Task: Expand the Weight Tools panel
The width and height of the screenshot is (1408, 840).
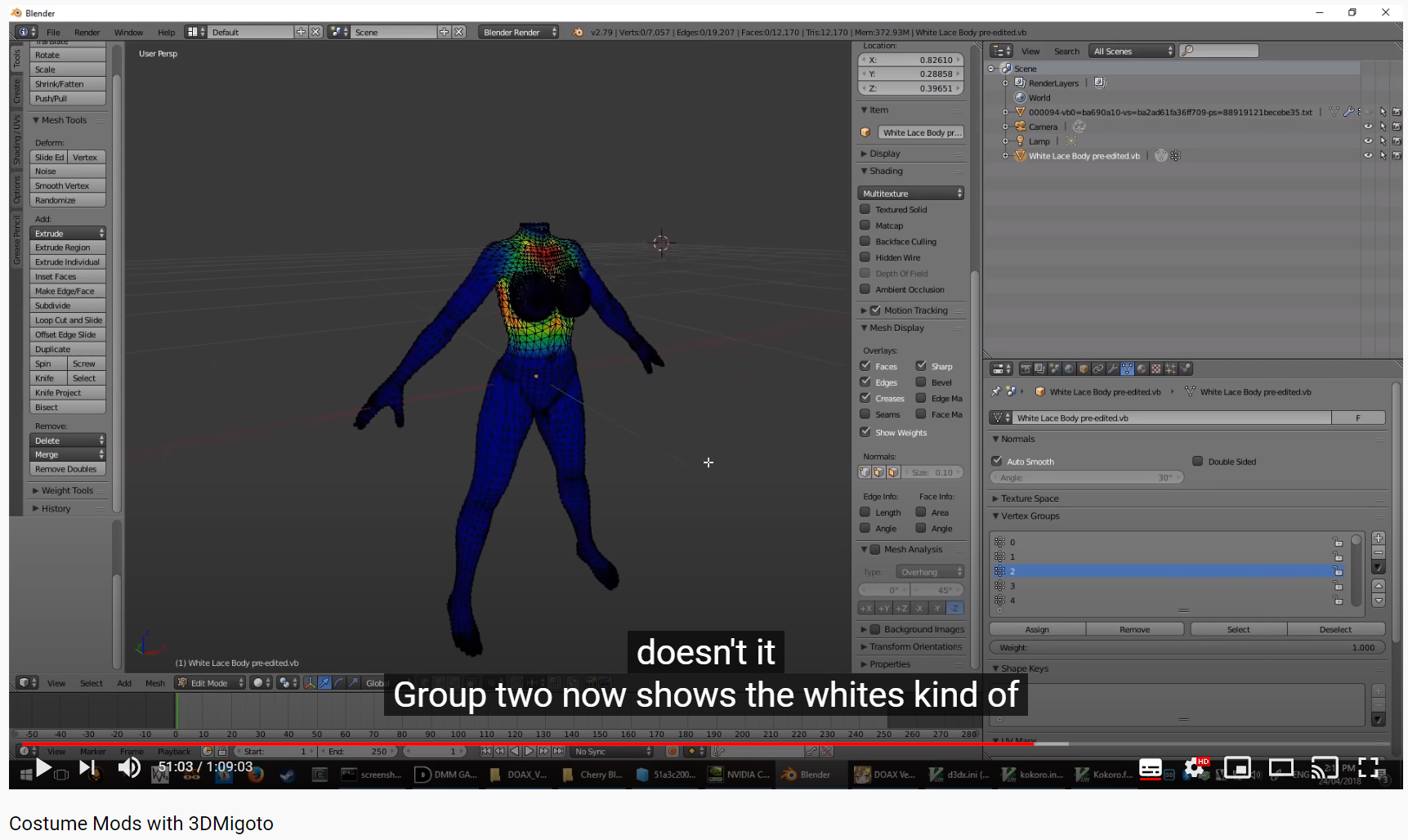Action: [67, 490]
